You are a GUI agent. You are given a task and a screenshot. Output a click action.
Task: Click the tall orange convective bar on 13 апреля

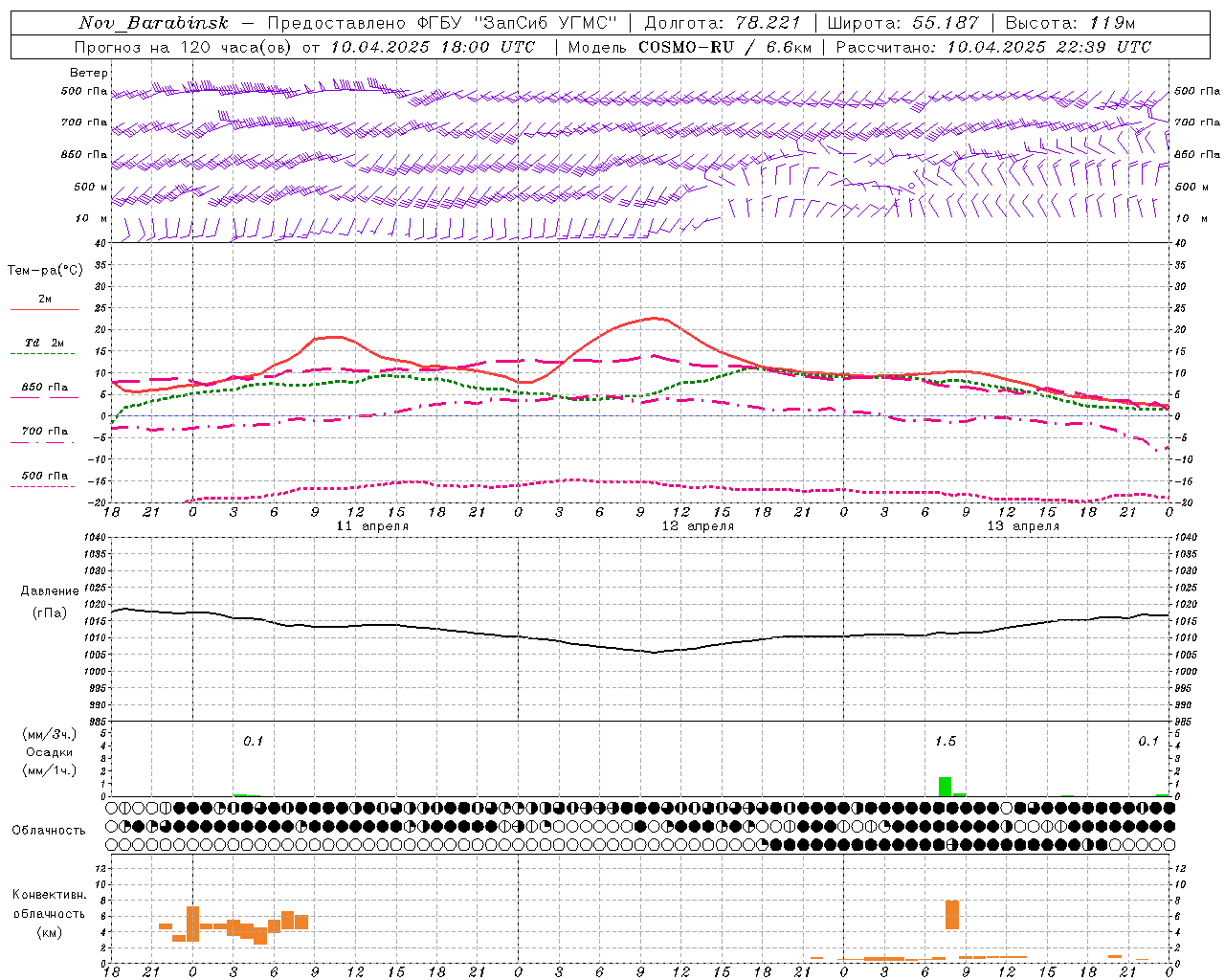(951, 915)
